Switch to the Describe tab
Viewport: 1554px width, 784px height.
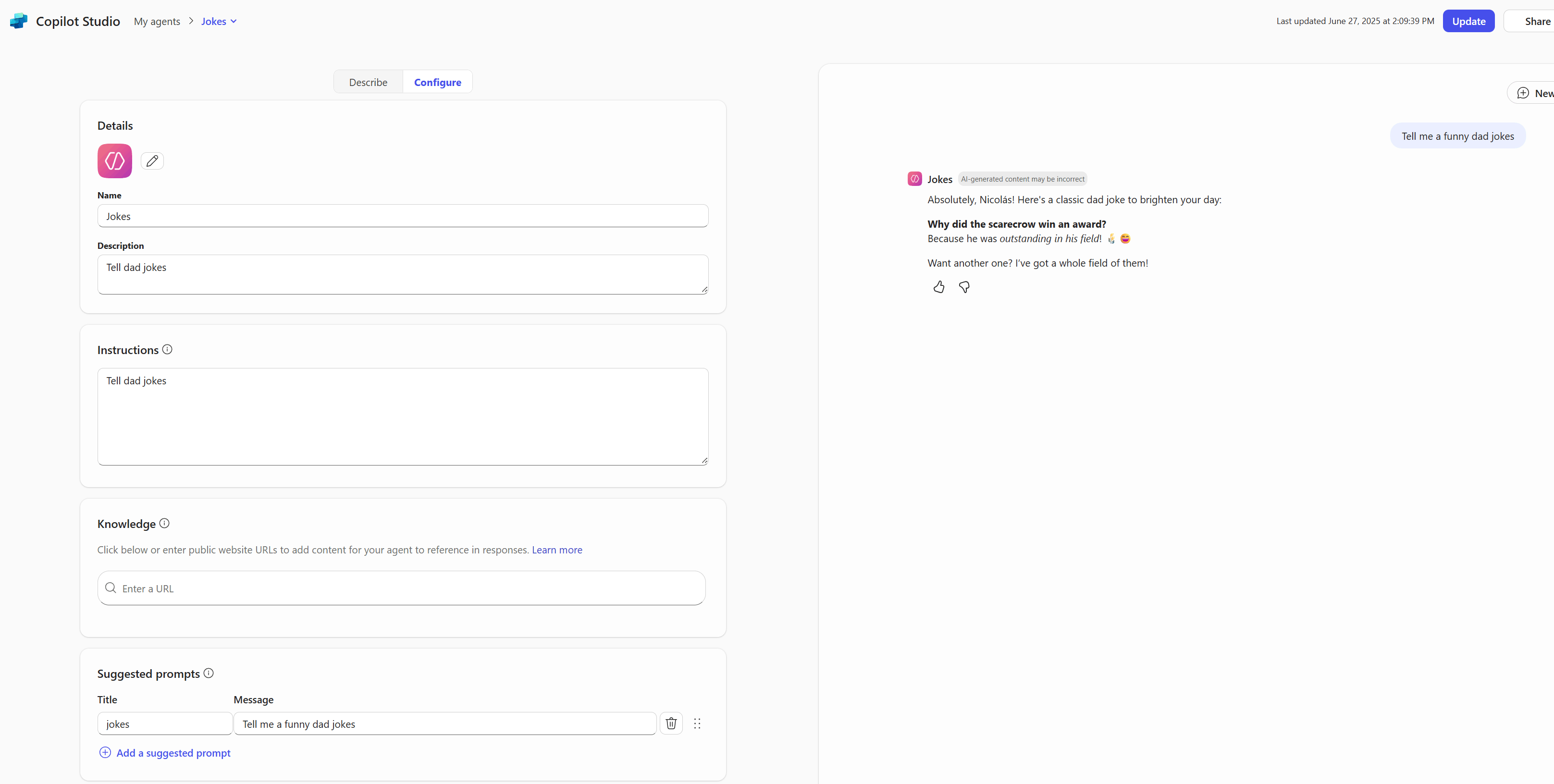(x=368, y=82)
